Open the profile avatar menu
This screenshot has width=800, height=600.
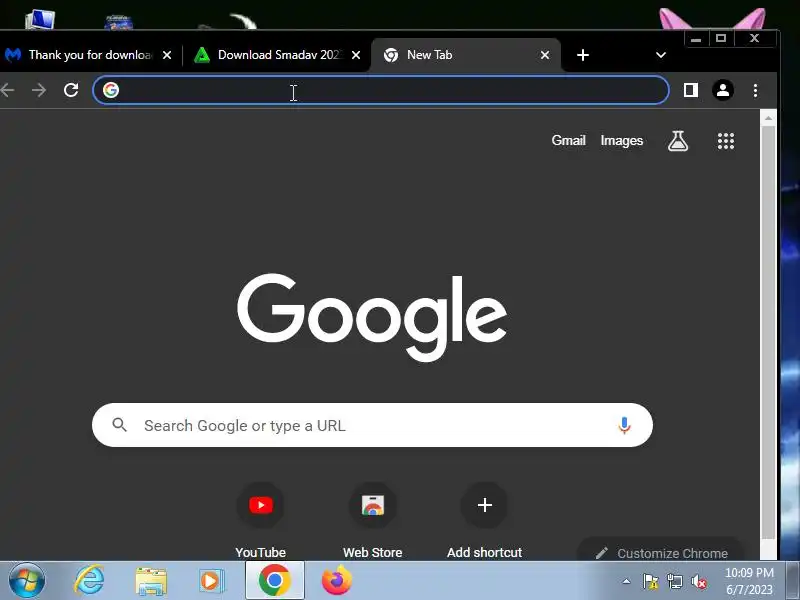pyautogui.click(x=722, y=90)
